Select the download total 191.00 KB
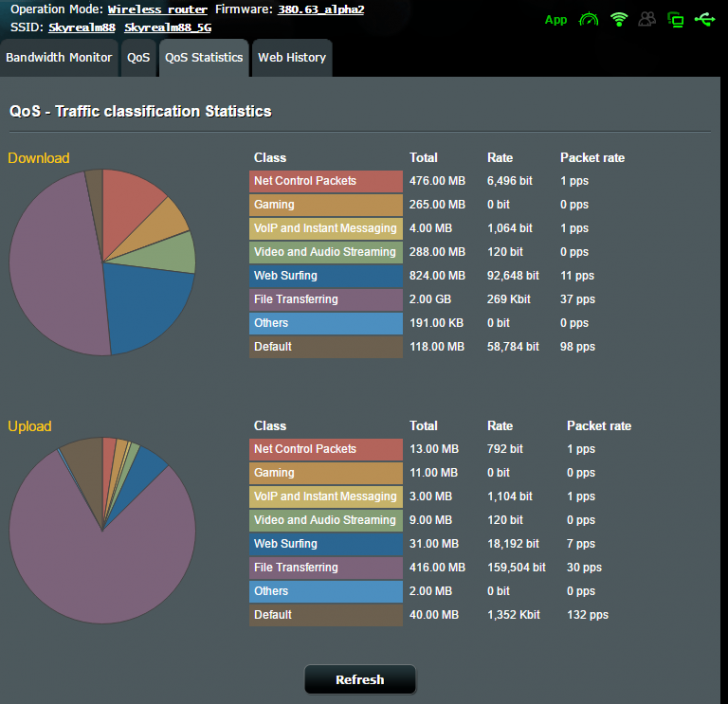 [436, 323]
